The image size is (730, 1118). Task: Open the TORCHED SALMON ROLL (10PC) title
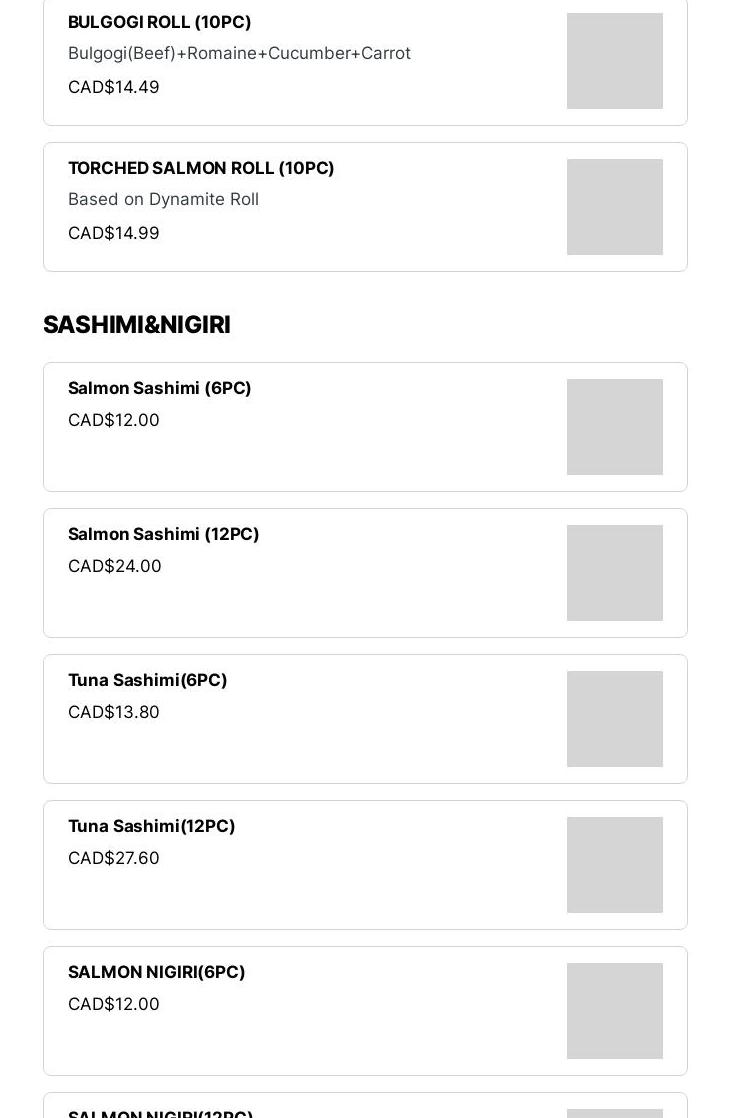201,168
